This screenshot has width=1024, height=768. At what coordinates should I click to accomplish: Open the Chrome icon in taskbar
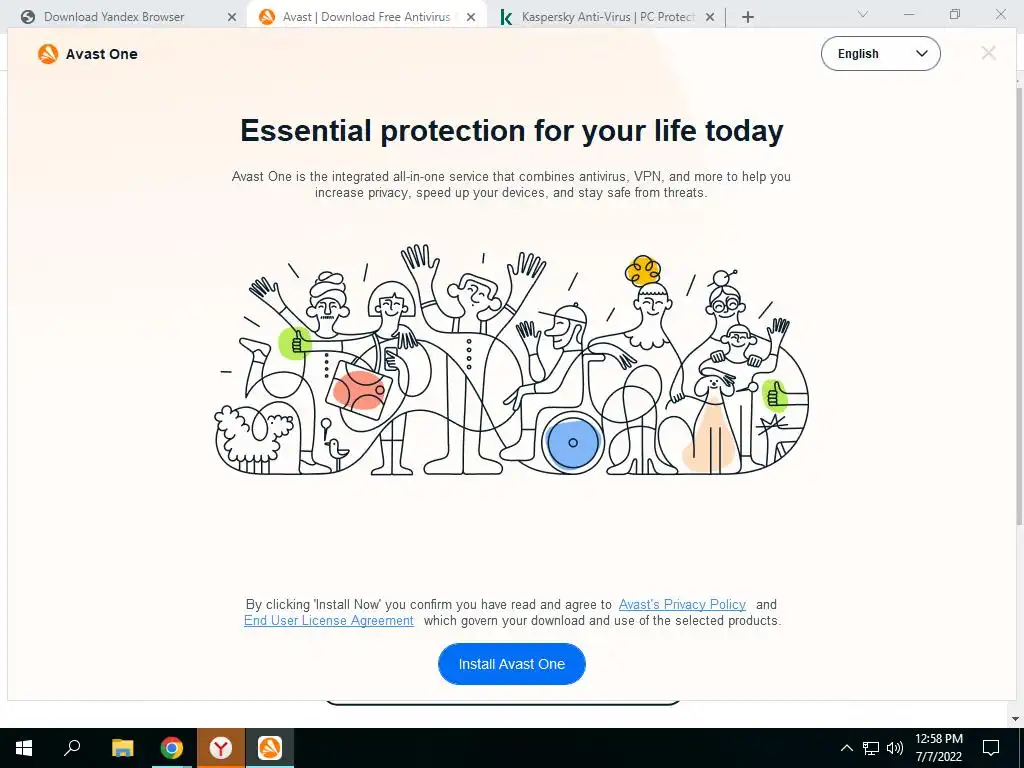(172, 747)
